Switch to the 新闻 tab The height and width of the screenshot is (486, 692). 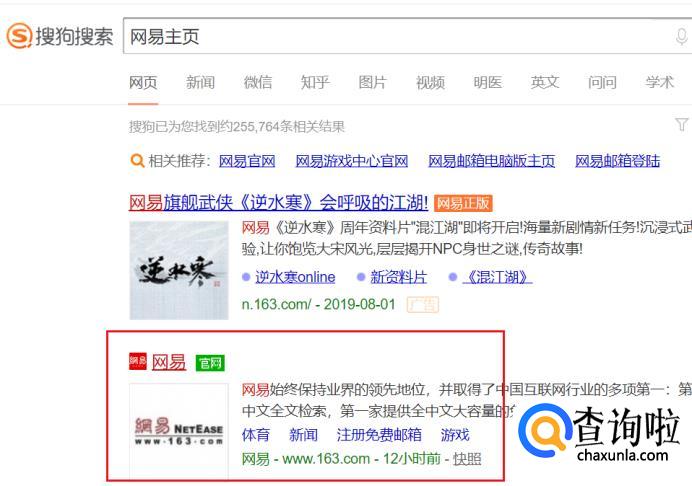pyautogui.click(x=200, y=83)
